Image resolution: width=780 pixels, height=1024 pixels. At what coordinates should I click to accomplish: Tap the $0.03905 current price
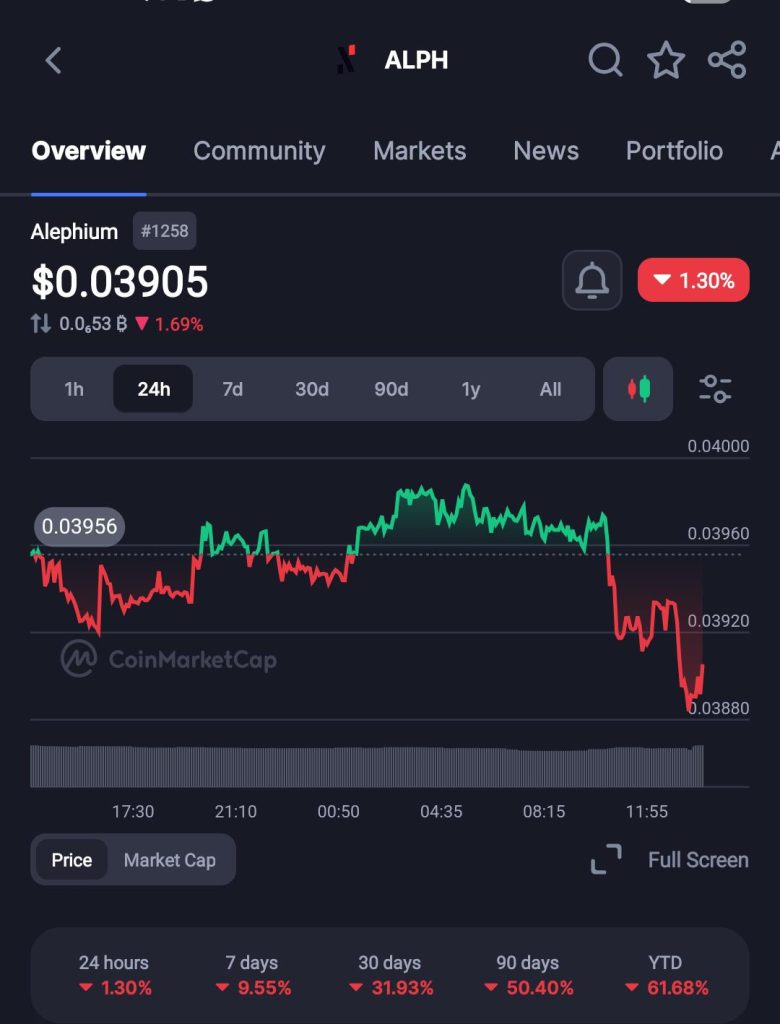point(120,281)
